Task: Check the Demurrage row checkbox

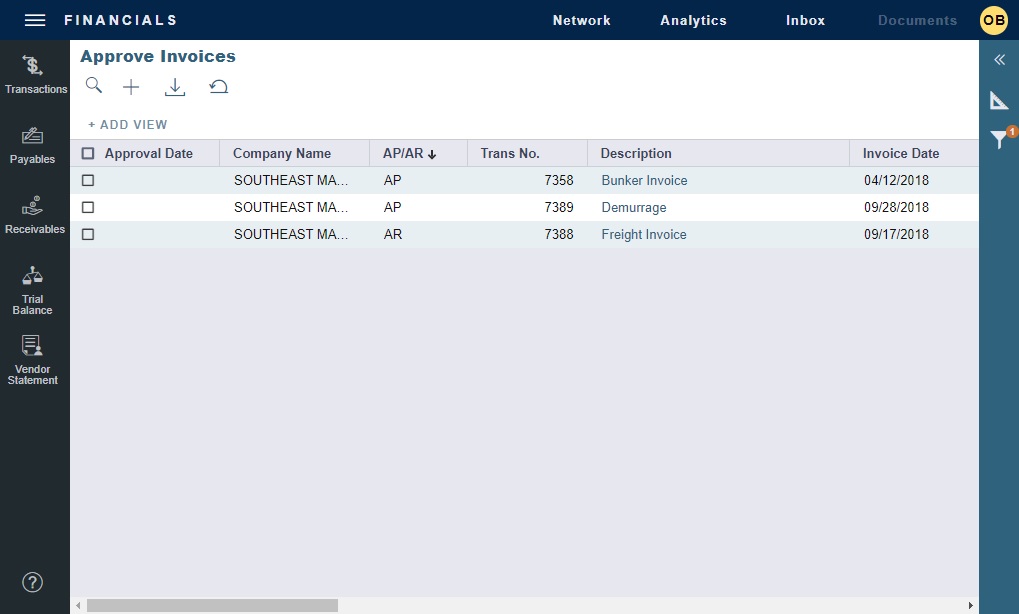Action: click(x=88, y=208)
